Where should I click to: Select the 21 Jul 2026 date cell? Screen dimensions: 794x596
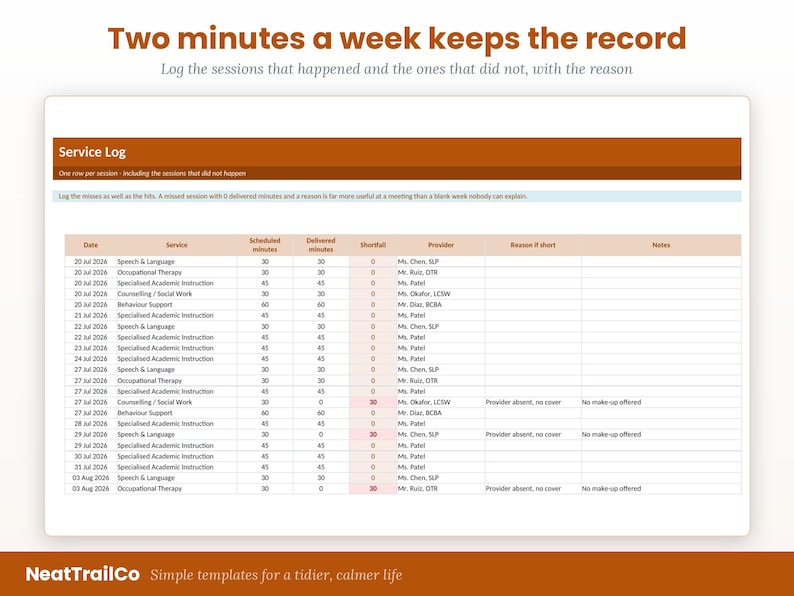91,315
